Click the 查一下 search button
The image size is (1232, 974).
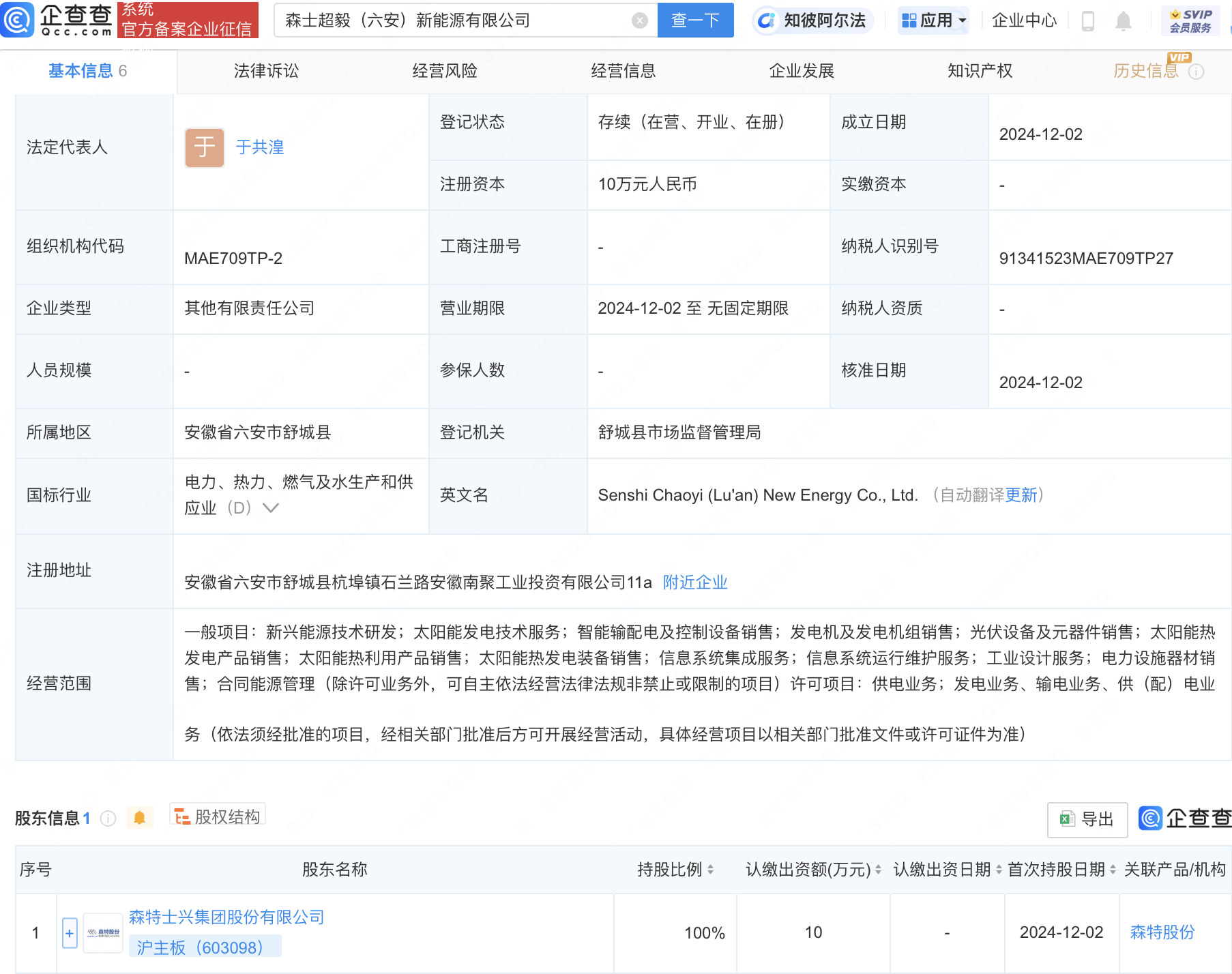pos(695,20)
